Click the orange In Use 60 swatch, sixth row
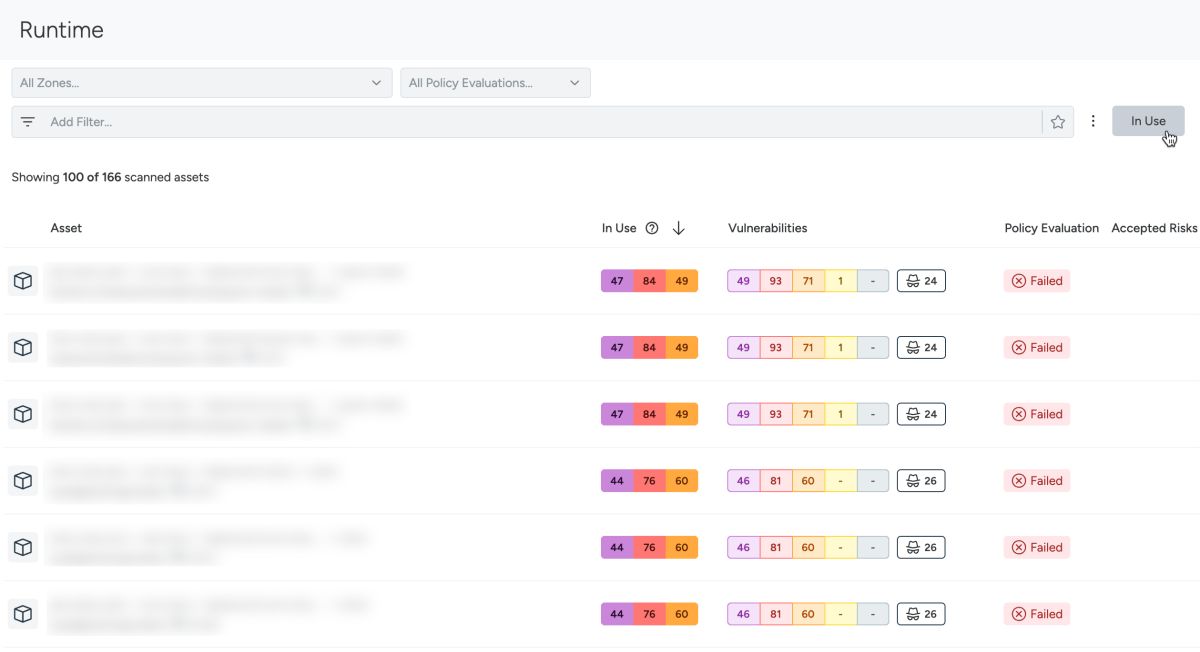This screenshot has width=1200, height=652. point(682,614)
